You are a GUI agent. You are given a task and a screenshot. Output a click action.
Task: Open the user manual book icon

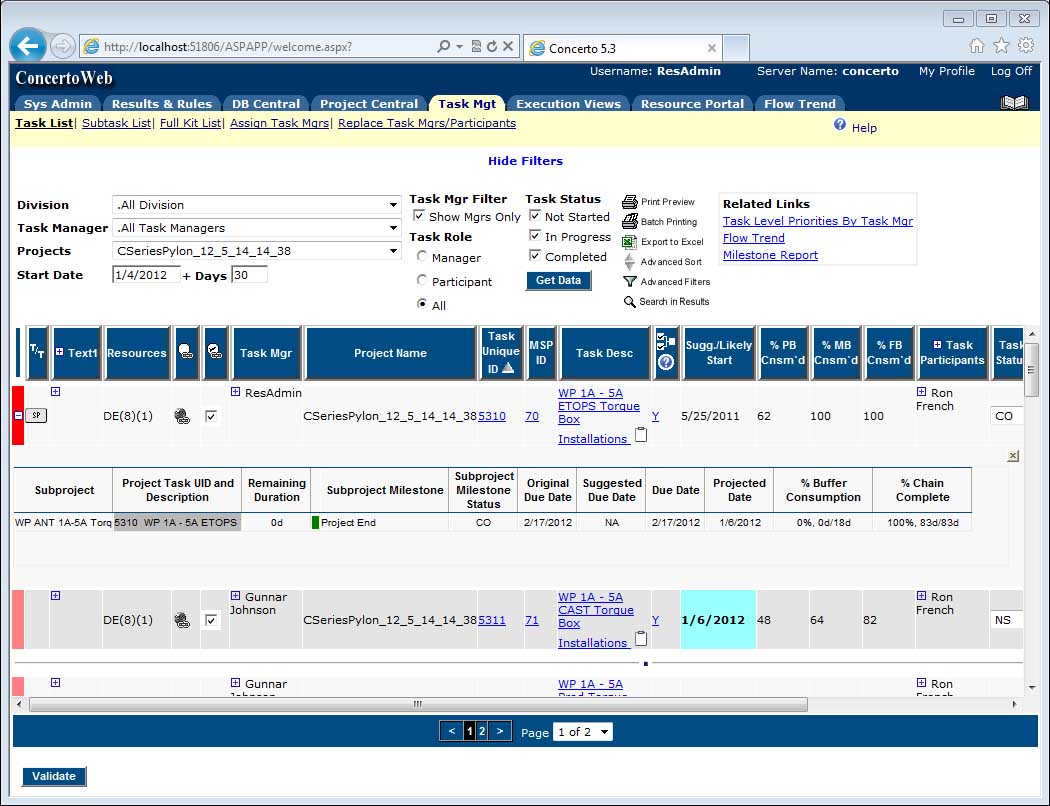[1014, 103]
